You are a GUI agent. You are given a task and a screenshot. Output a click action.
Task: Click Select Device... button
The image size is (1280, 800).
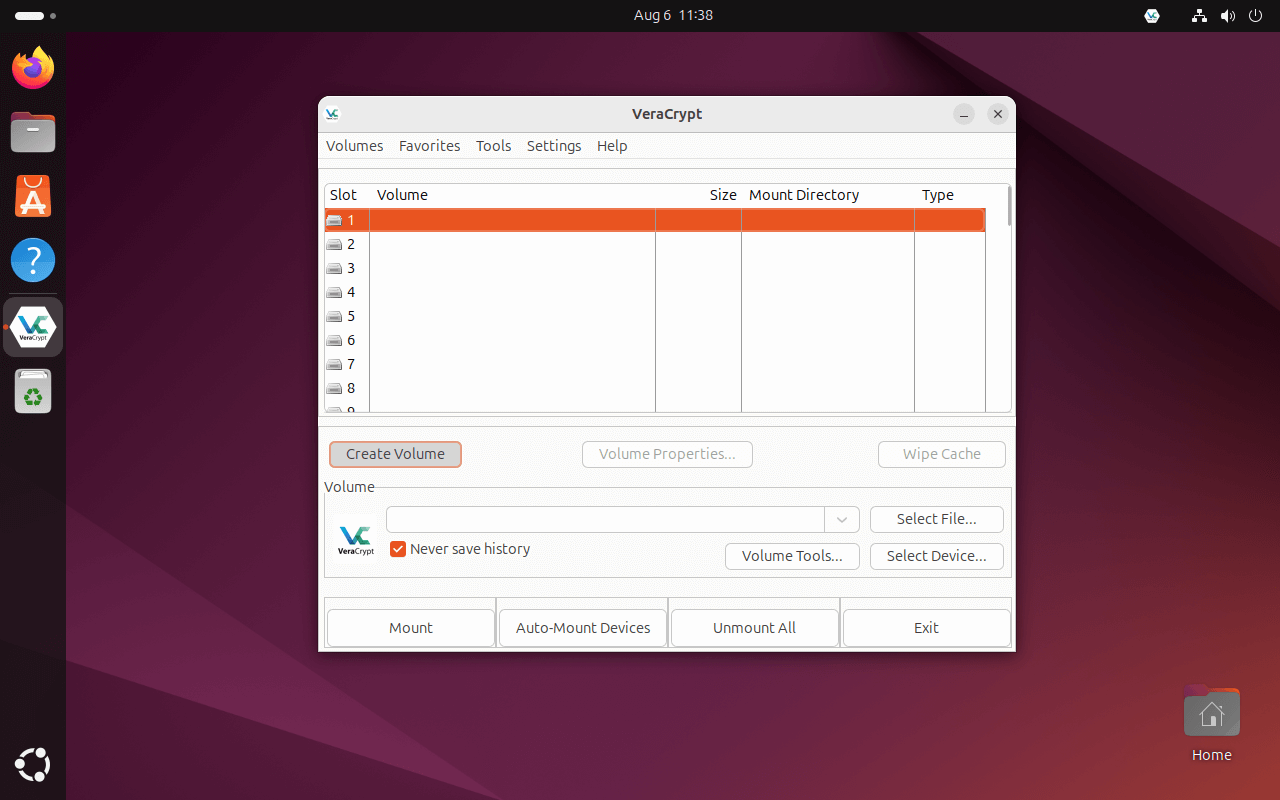tap(937, 556)
